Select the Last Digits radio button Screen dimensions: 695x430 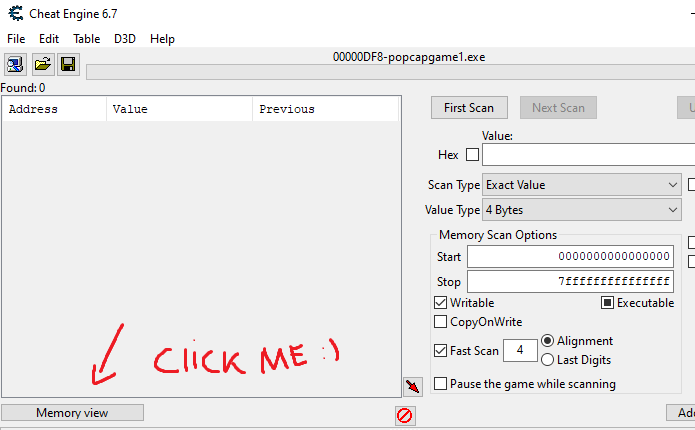click(547, 360)
